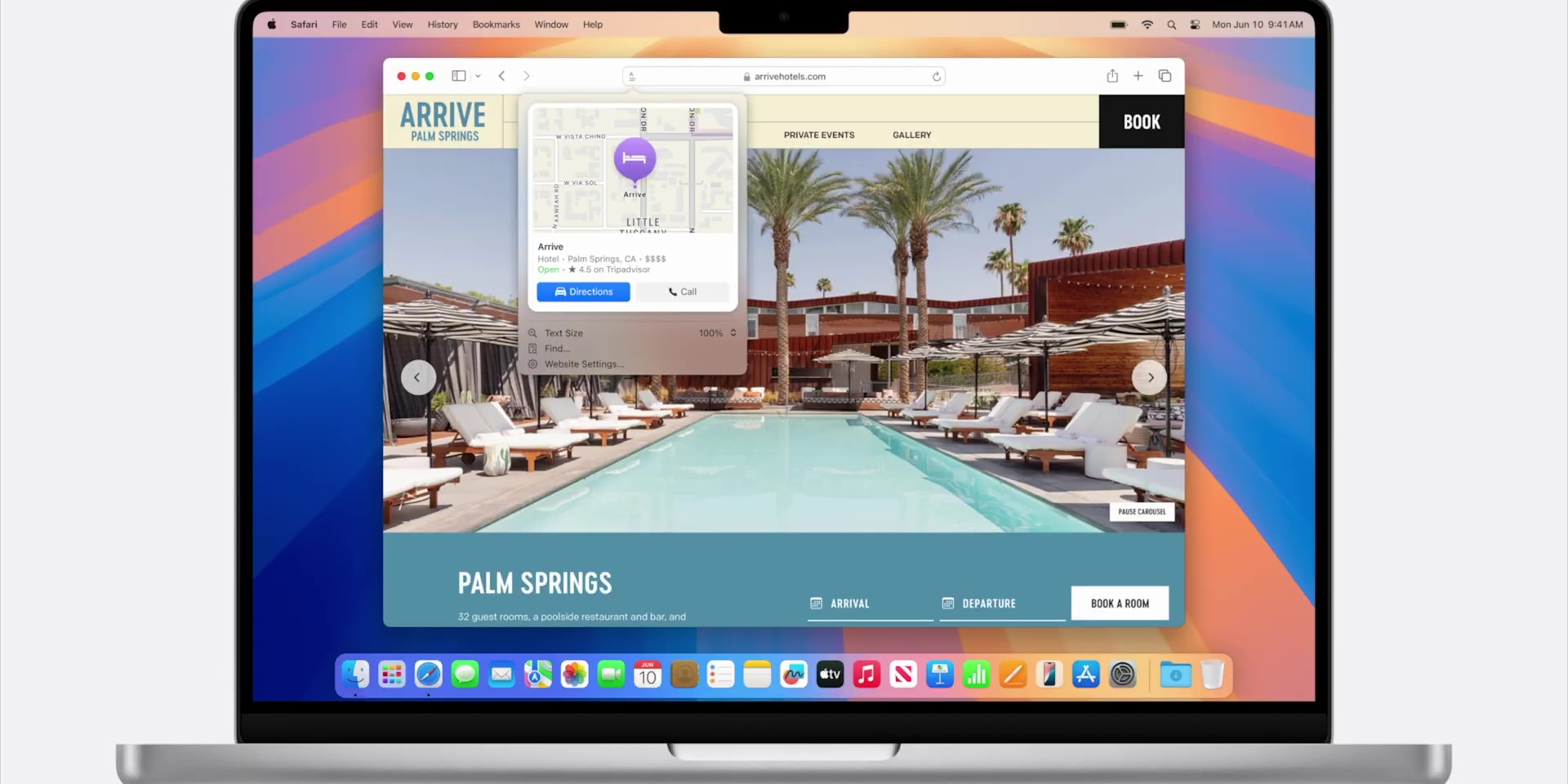Open Spotlight search icon

tap(1171, 24)
